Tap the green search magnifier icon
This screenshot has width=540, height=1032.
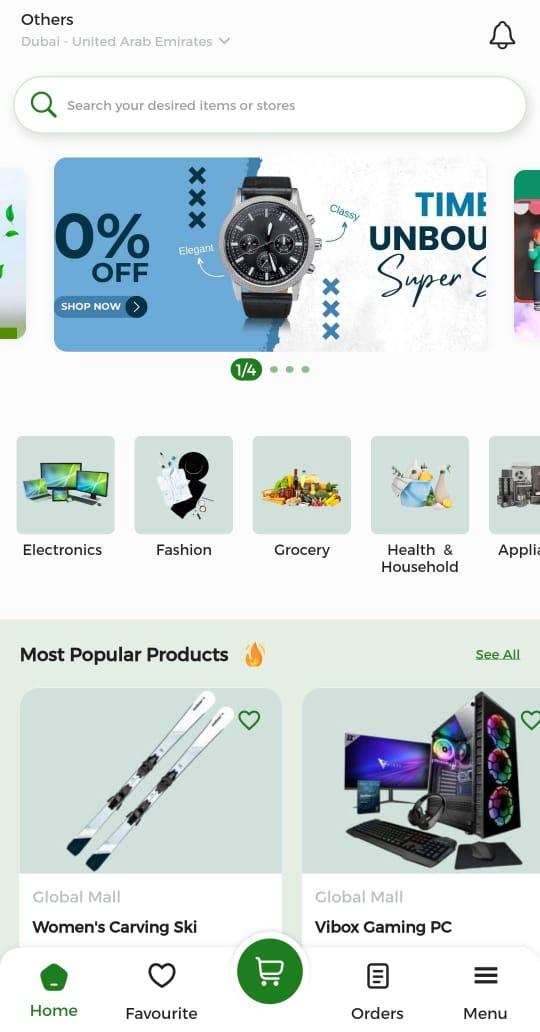pos(43,105)
